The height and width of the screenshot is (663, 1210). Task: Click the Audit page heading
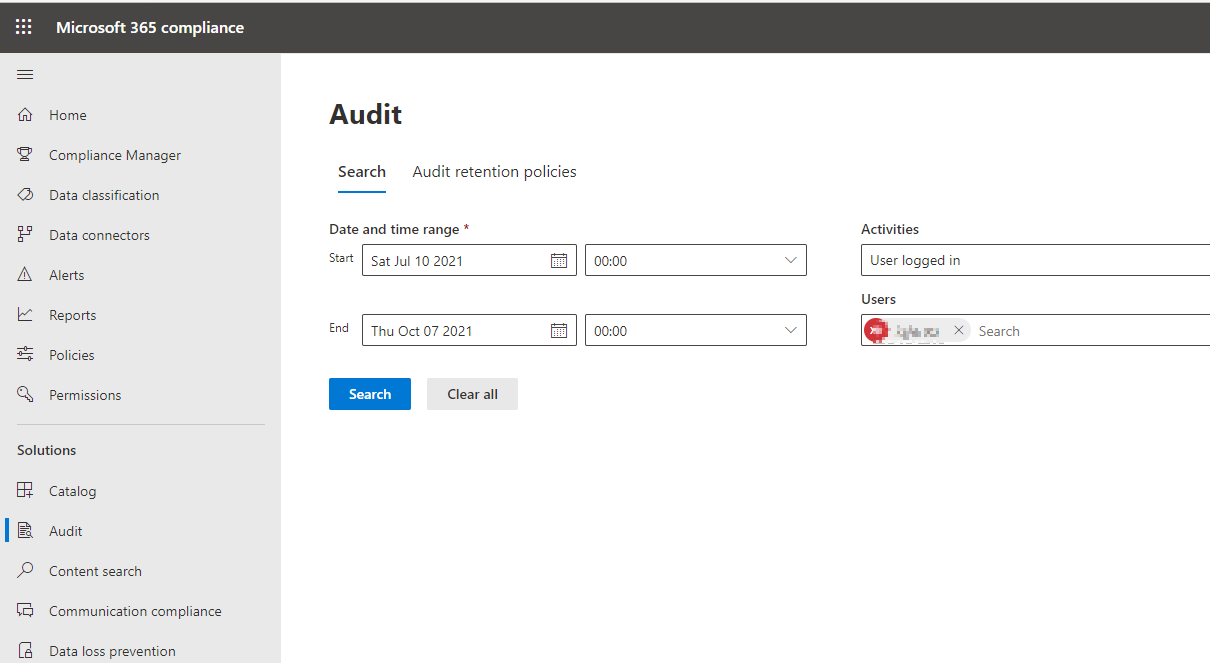pos(366,114)
